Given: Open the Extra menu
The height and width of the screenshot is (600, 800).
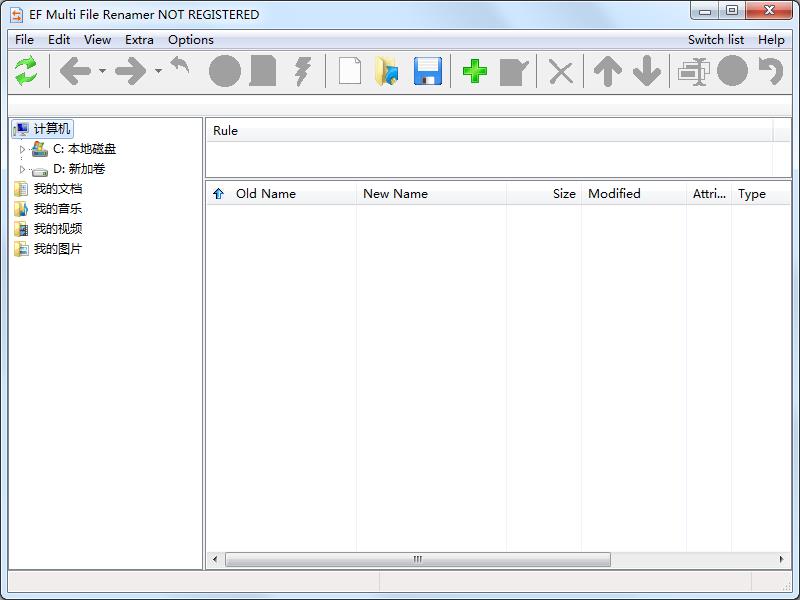Looking at the screenshot, I should pos(139,40).
